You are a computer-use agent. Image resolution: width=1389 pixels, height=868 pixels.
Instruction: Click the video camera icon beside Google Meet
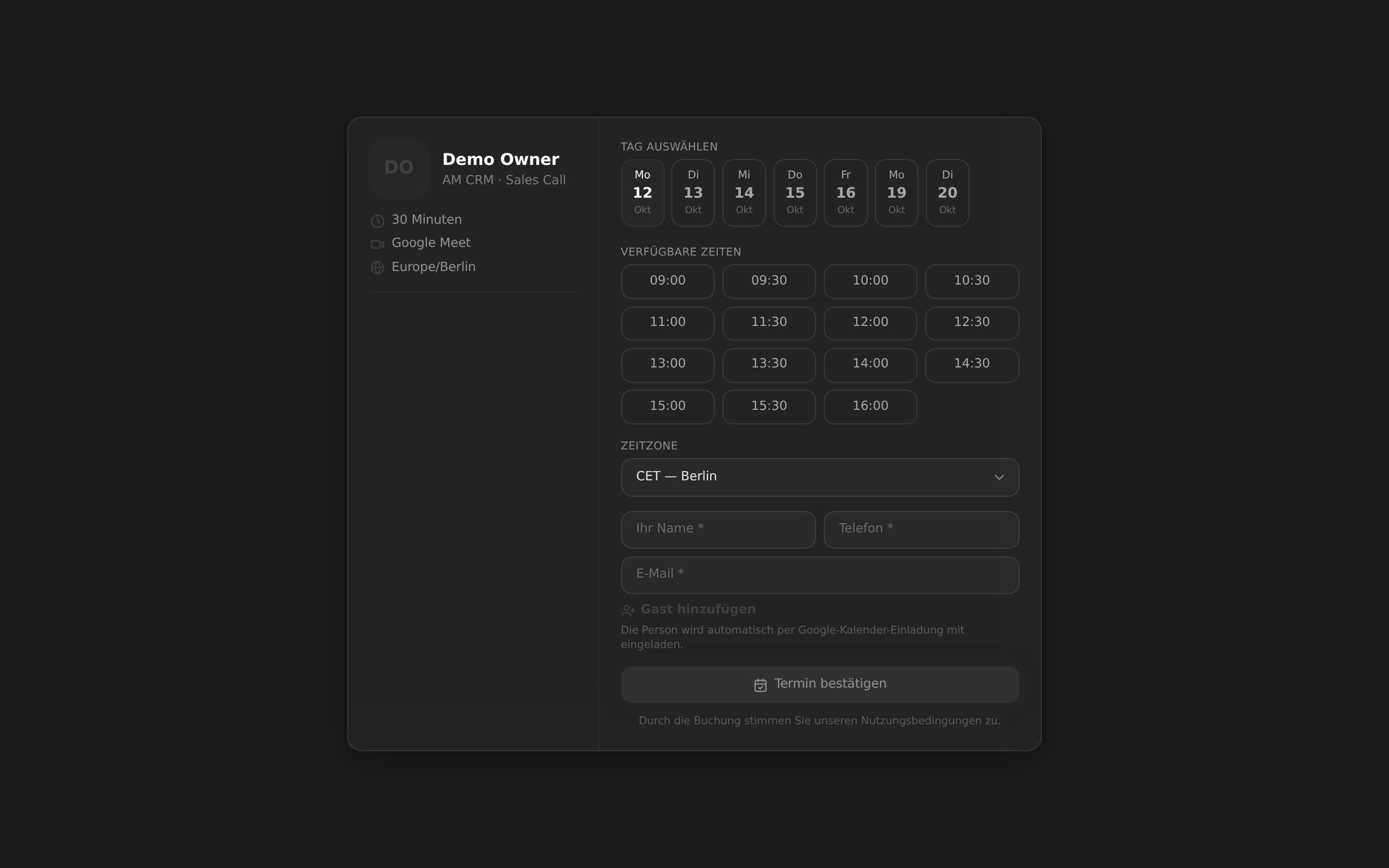(x=377, y=245)
